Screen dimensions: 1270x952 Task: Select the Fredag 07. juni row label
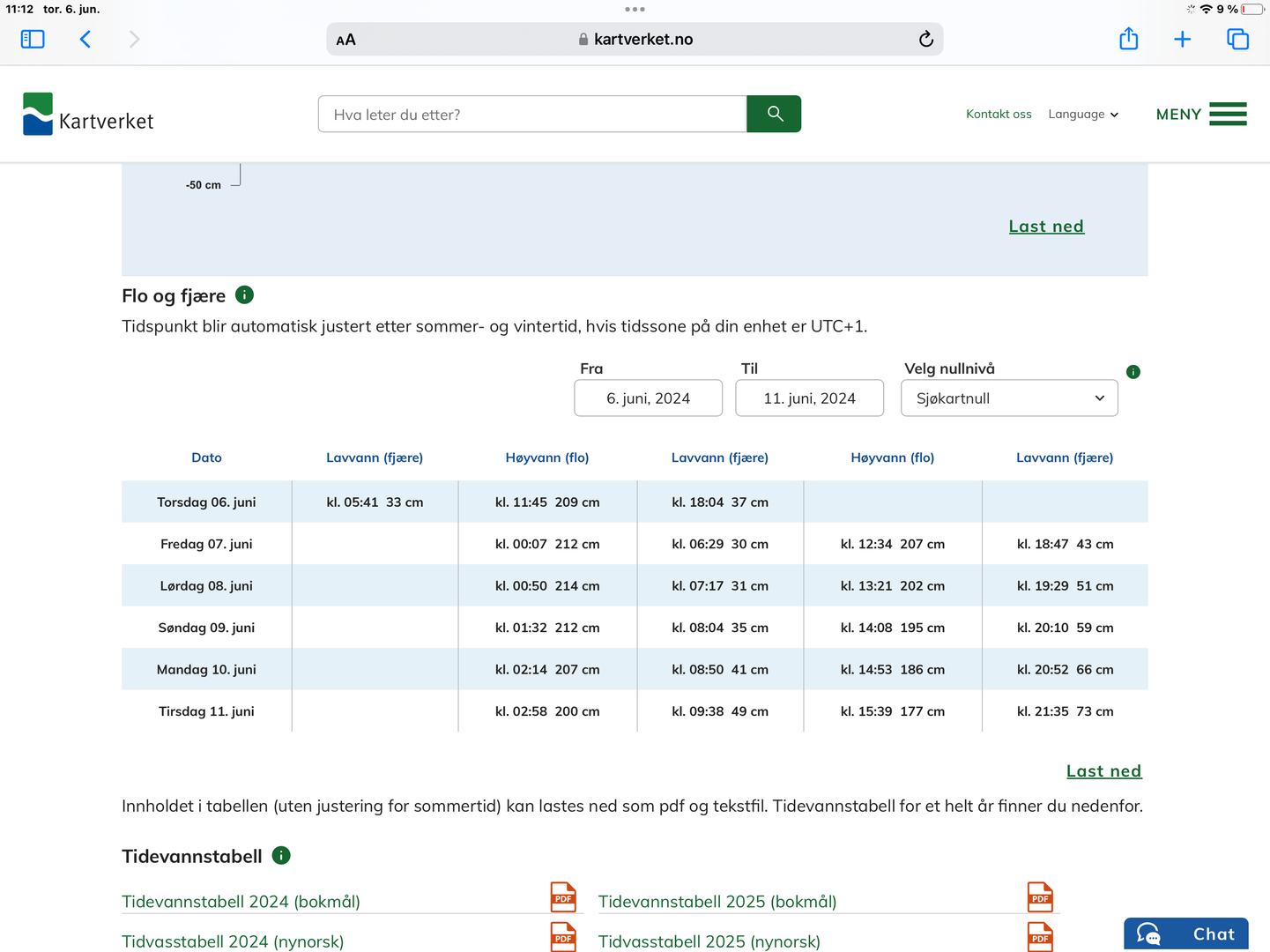pos(206,544)
